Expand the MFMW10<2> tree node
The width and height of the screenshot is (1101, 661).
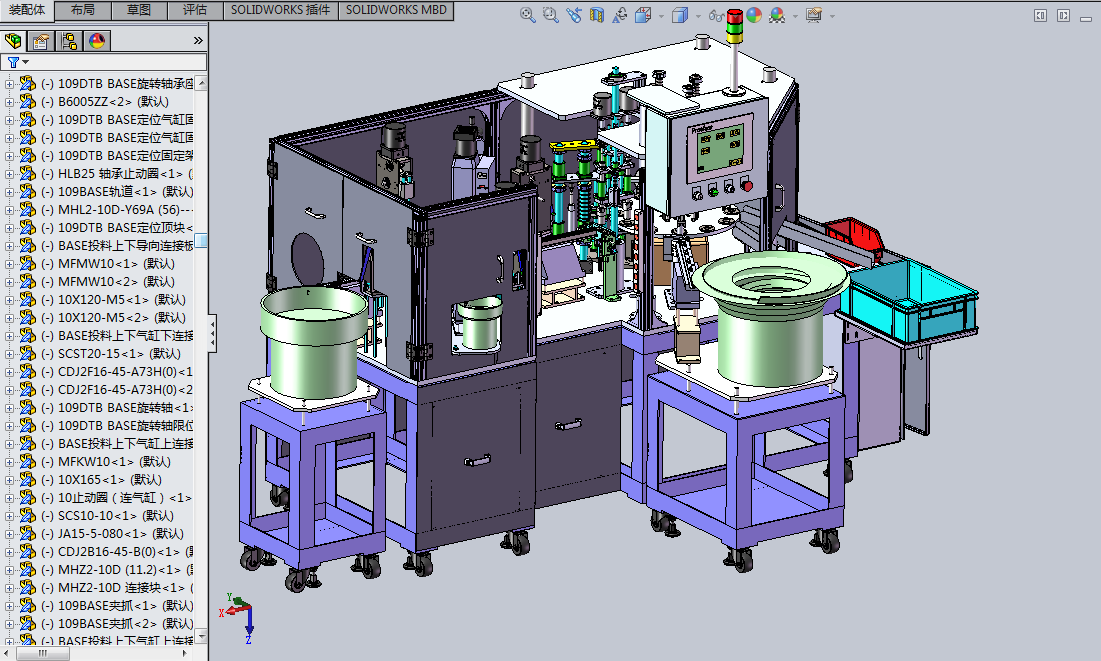(x=9, y=282)
